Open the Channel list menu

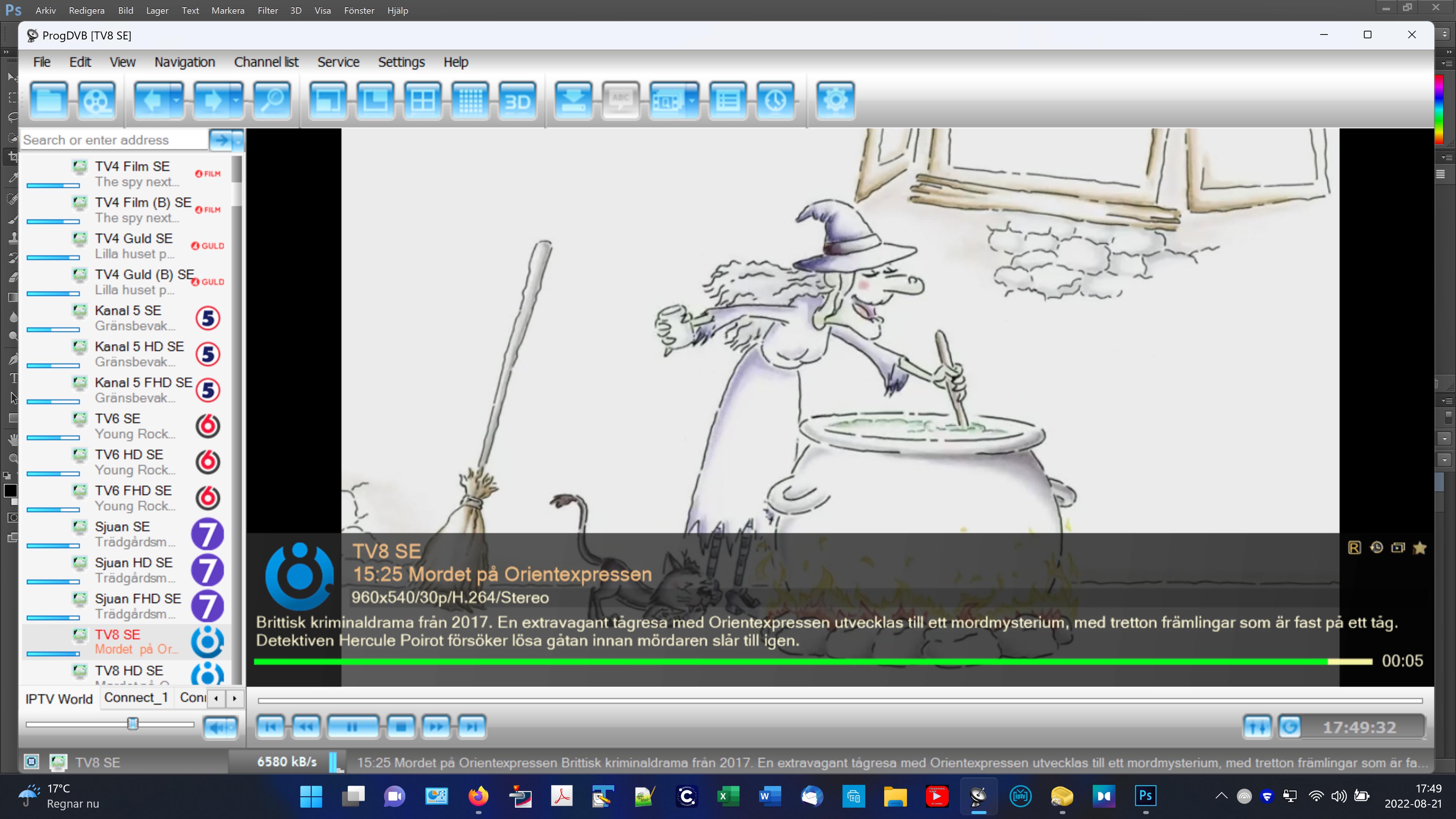click(266, 62)
